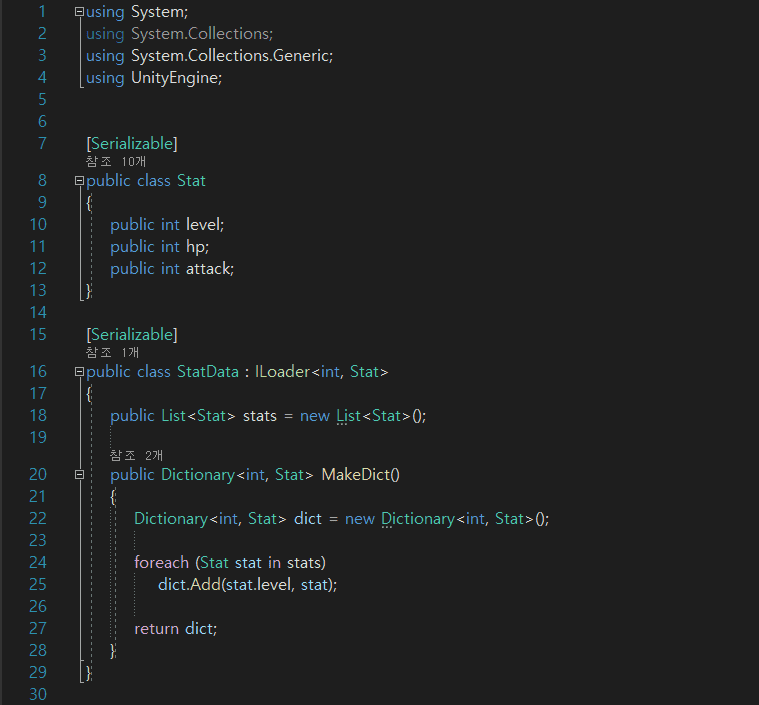Collapse the MakeDict method fold marker

click(79, 474)
